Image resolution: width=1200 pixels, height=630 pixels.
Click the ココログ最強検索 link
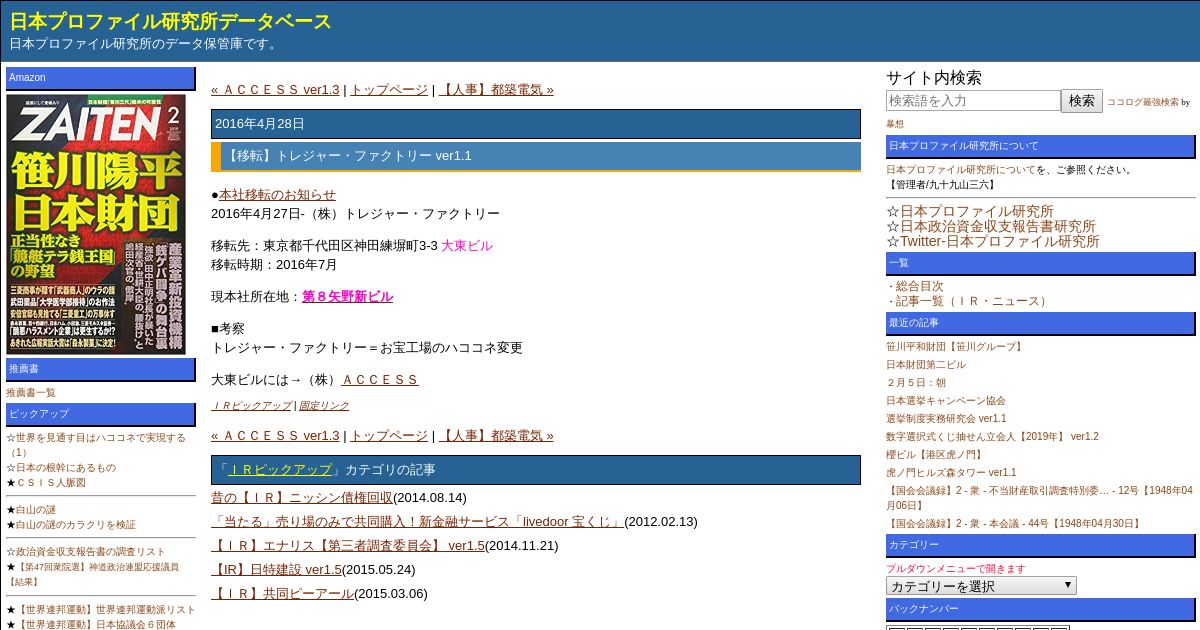pos(1142,102)
